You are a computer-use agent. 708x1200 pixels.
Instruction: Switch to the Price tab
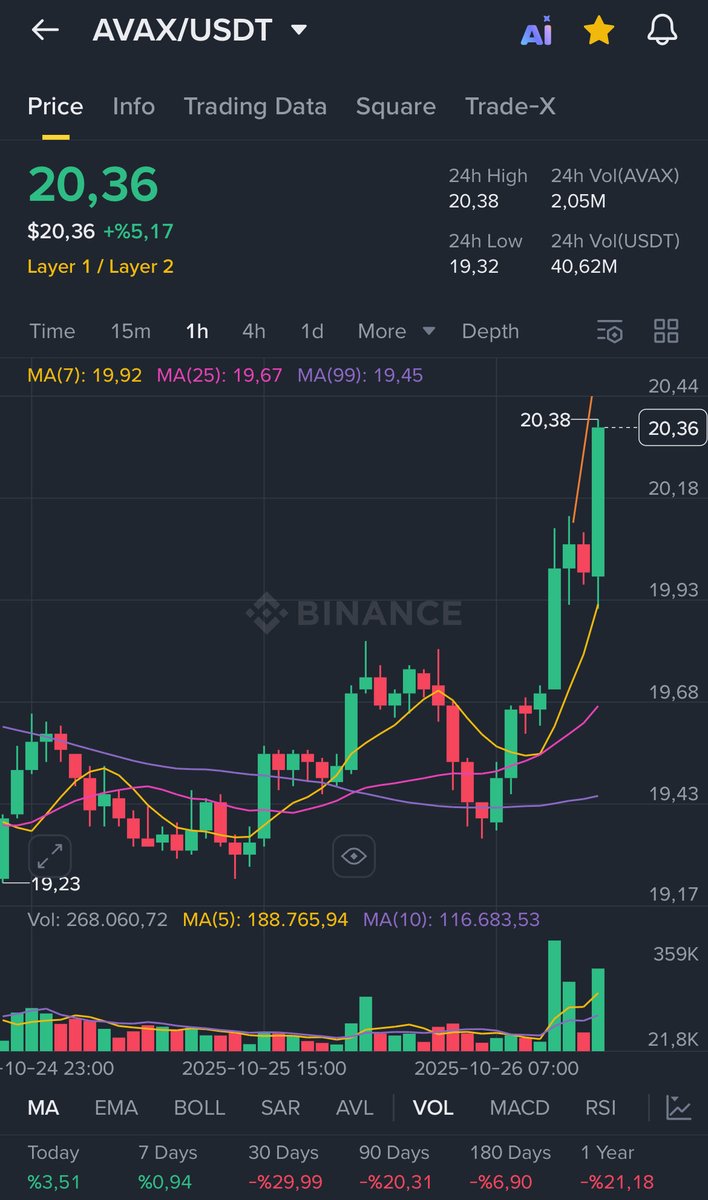55,107
